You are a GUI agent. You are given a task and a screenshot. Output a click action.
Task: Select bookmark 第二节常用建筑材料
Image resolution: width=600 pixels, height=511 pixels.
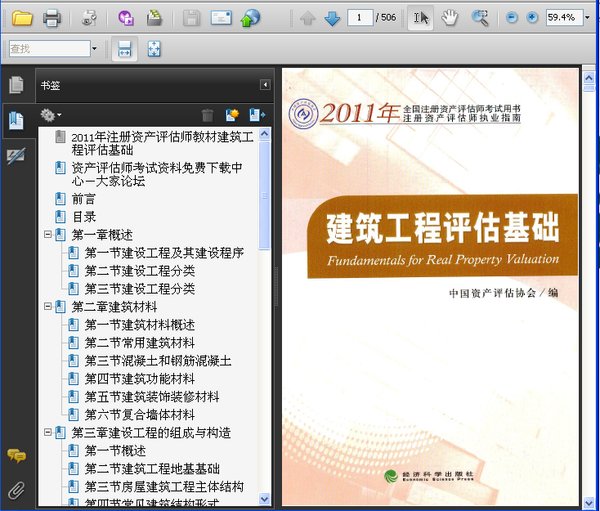coord(140,343)
